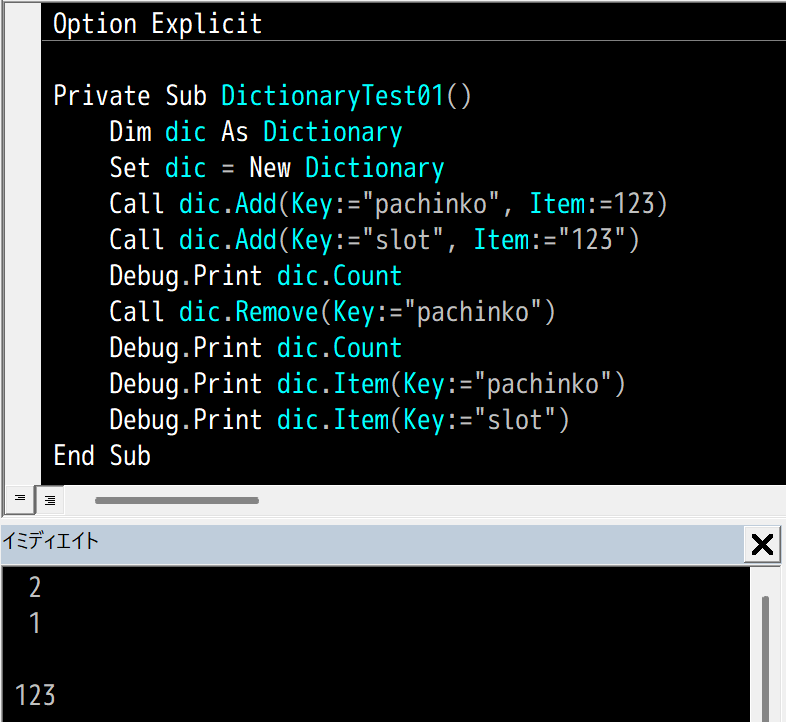Switch to Procedure View icon
786x722 pixels.
[20, 499]
